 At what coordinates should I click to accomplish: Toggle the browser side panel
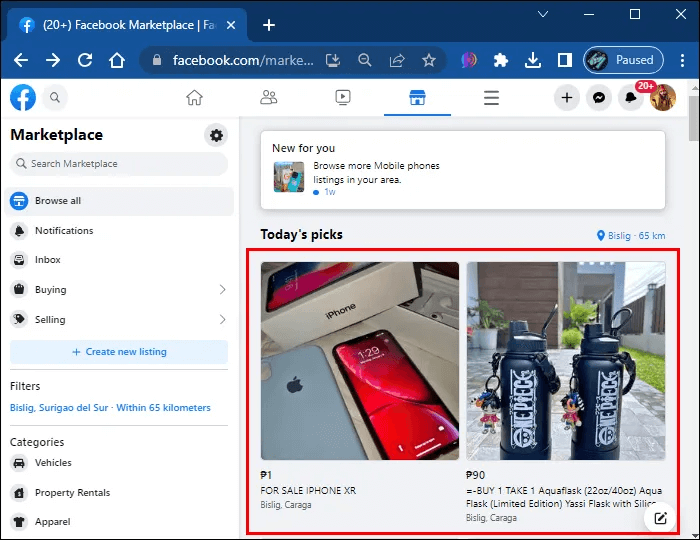click(565, 60)
